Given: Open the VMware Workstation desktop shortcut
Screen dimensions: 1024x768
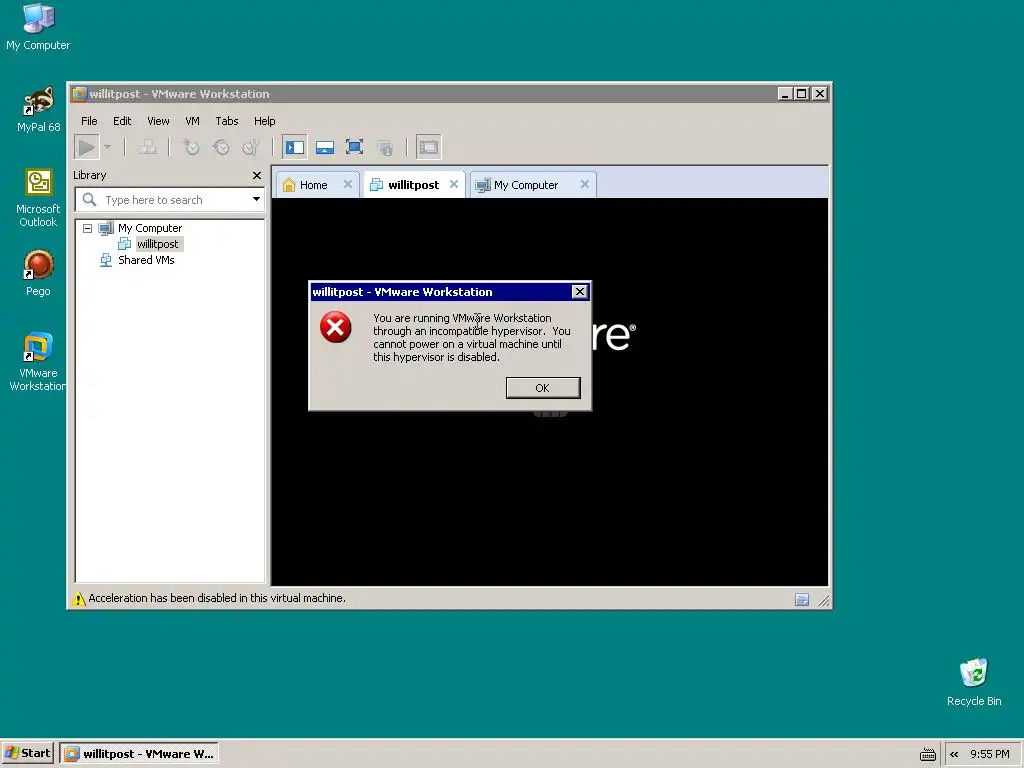Looking at the screenshot, I should tap(38, 361).
